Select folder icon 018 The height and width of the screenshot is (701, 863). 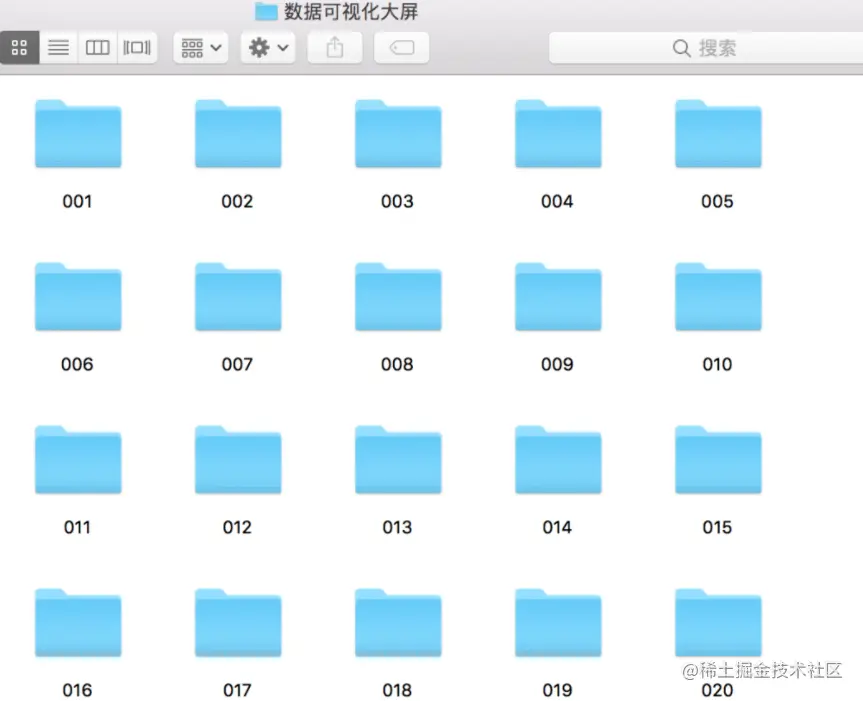tap(398, 622)
